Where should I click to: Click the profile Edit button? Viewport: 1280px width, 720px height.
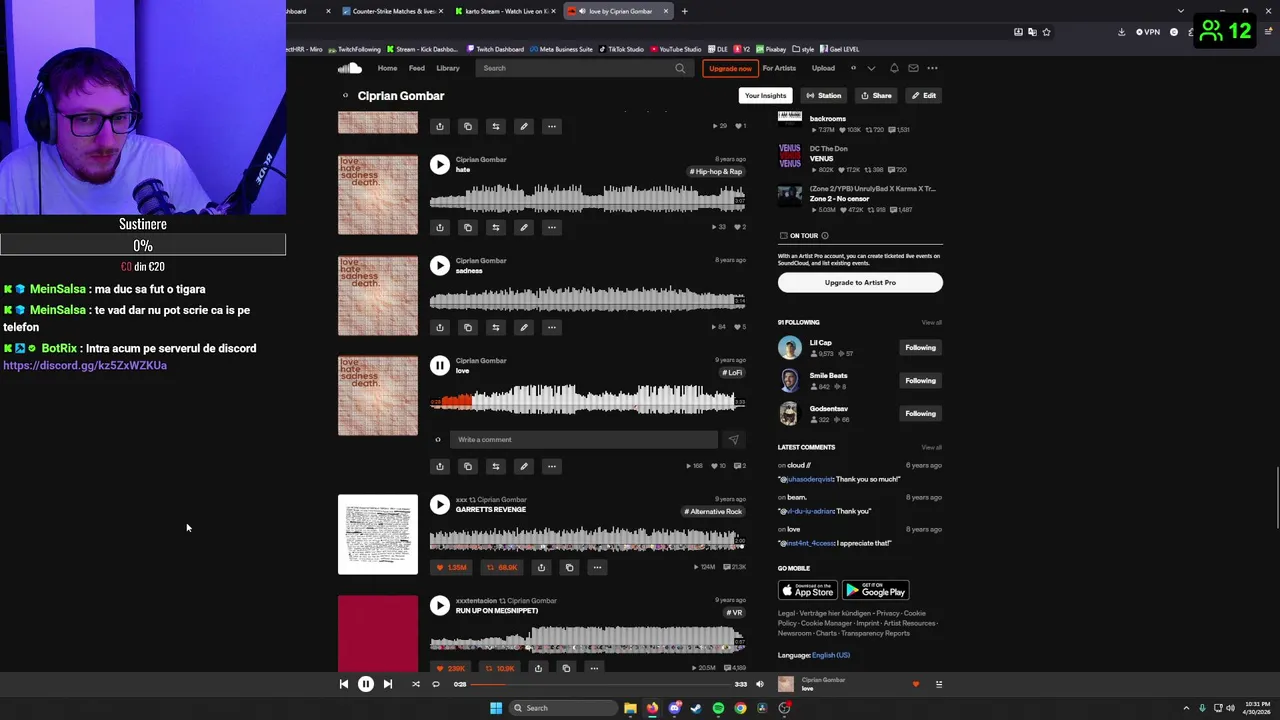pos(923,96)
